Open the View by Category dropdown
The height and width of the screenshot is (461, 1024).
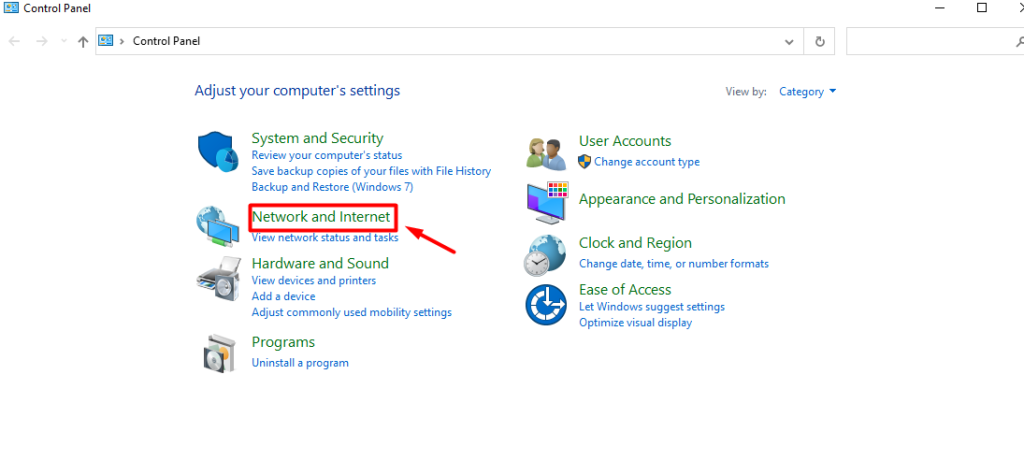pos(807,91)
